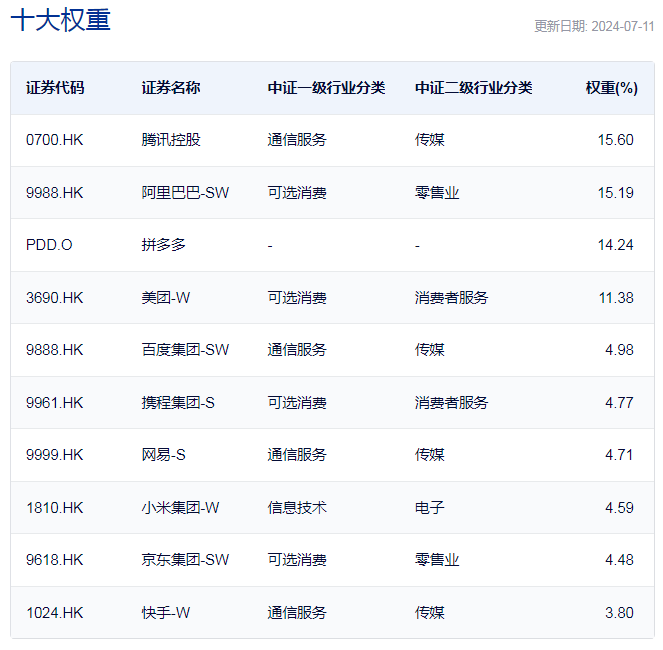This screenshot has width=663, height=650.
Task: Click 零售业 in the 京东集团-SW row
Action: point(437,559)
